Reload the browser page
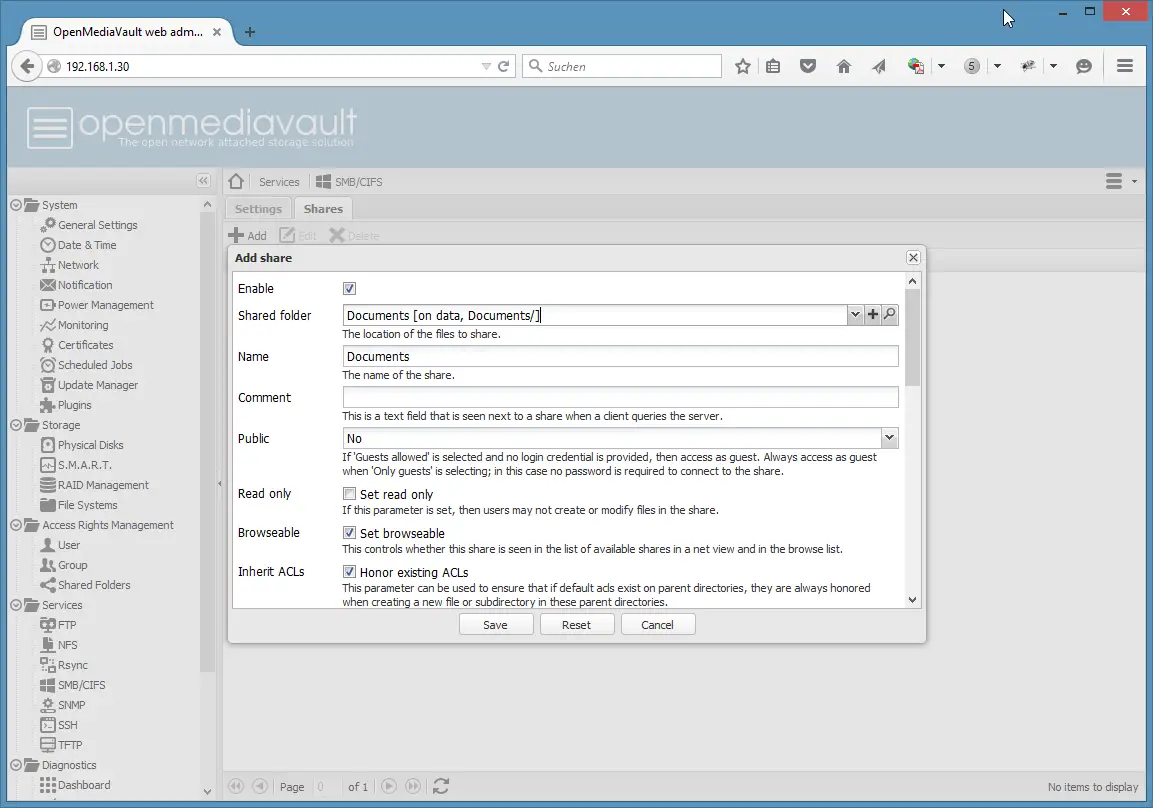Viewport: 1153px width, 808px height. tap(504, 66)
